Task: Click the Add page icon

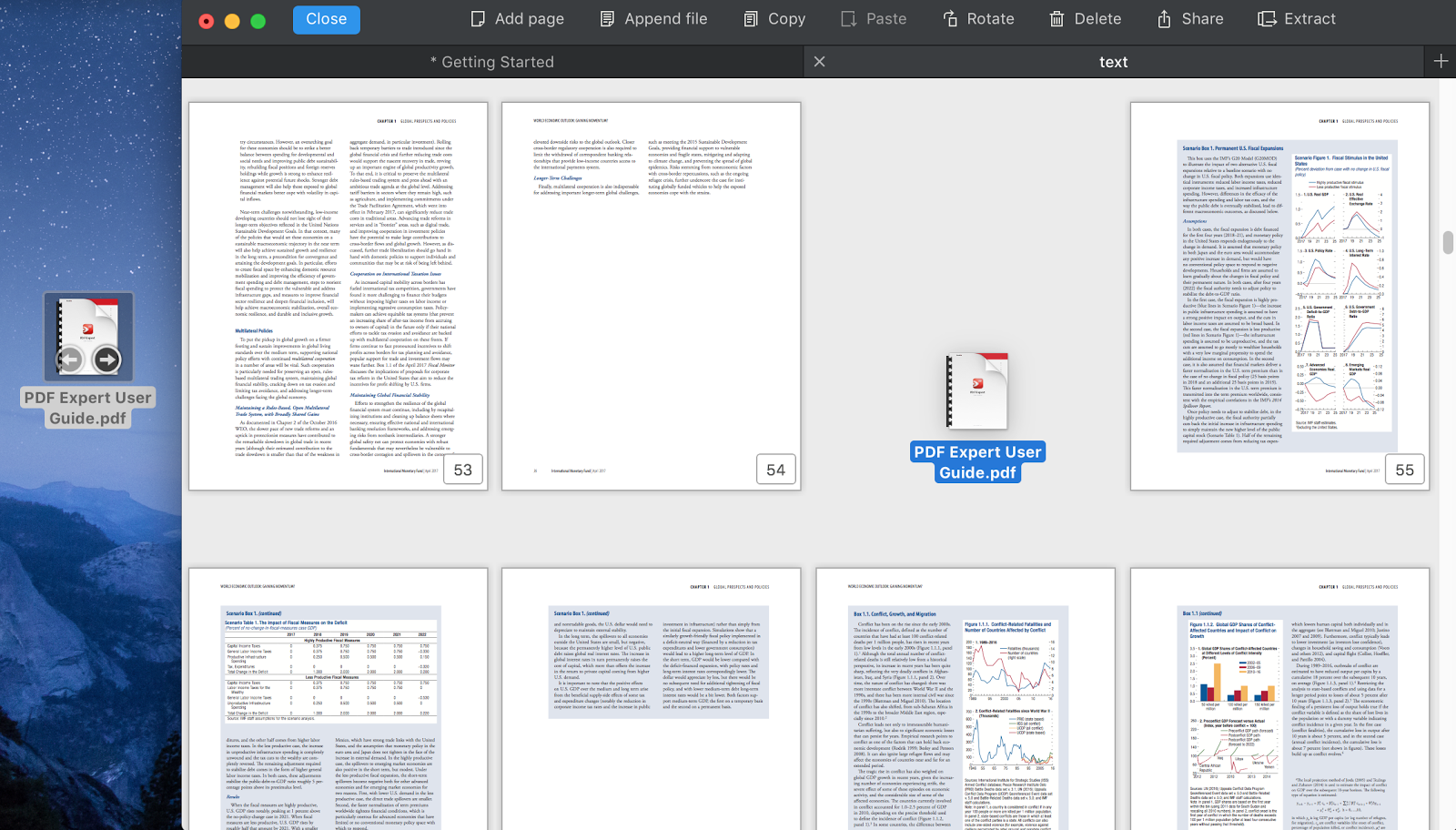Action: click(x=478, y=19)
